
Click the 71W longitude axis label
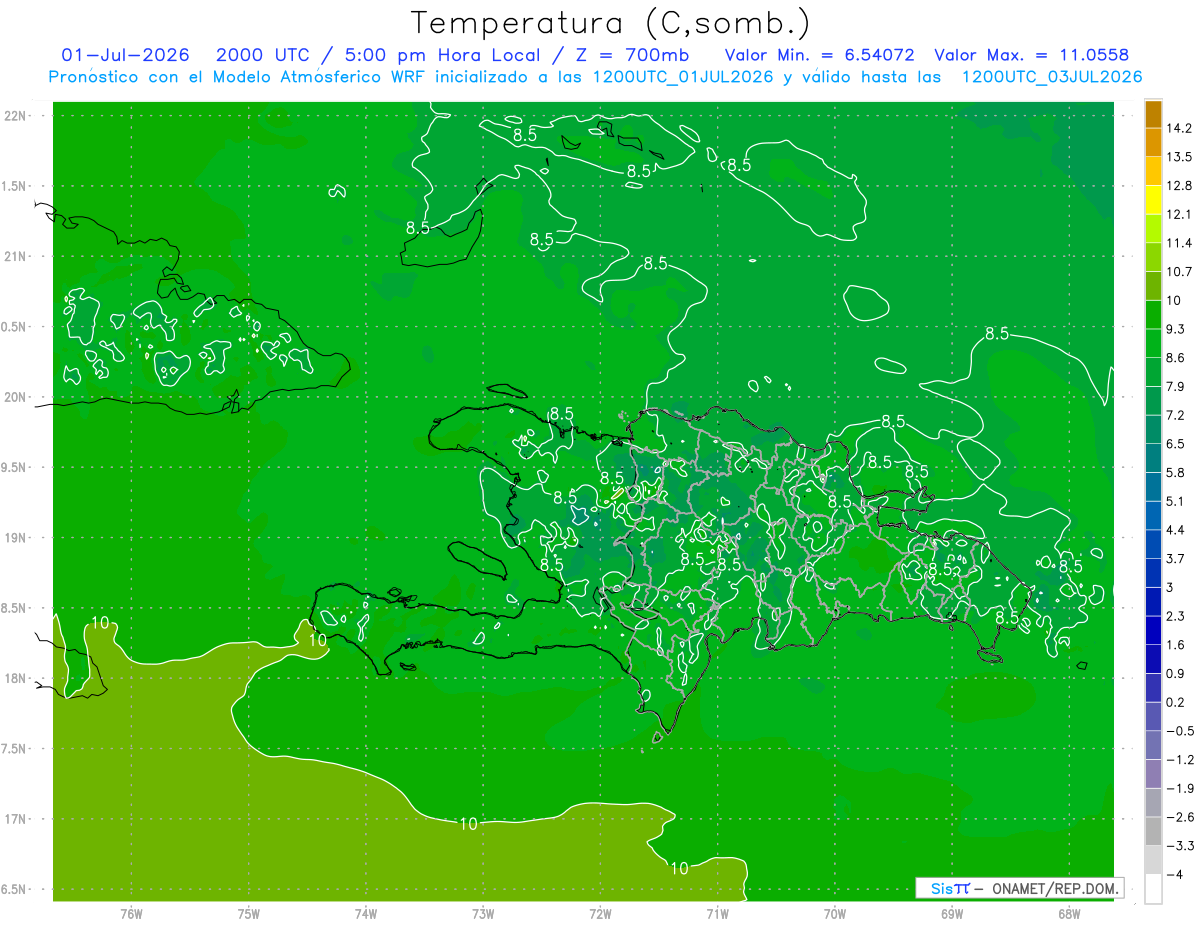point(717,913)
